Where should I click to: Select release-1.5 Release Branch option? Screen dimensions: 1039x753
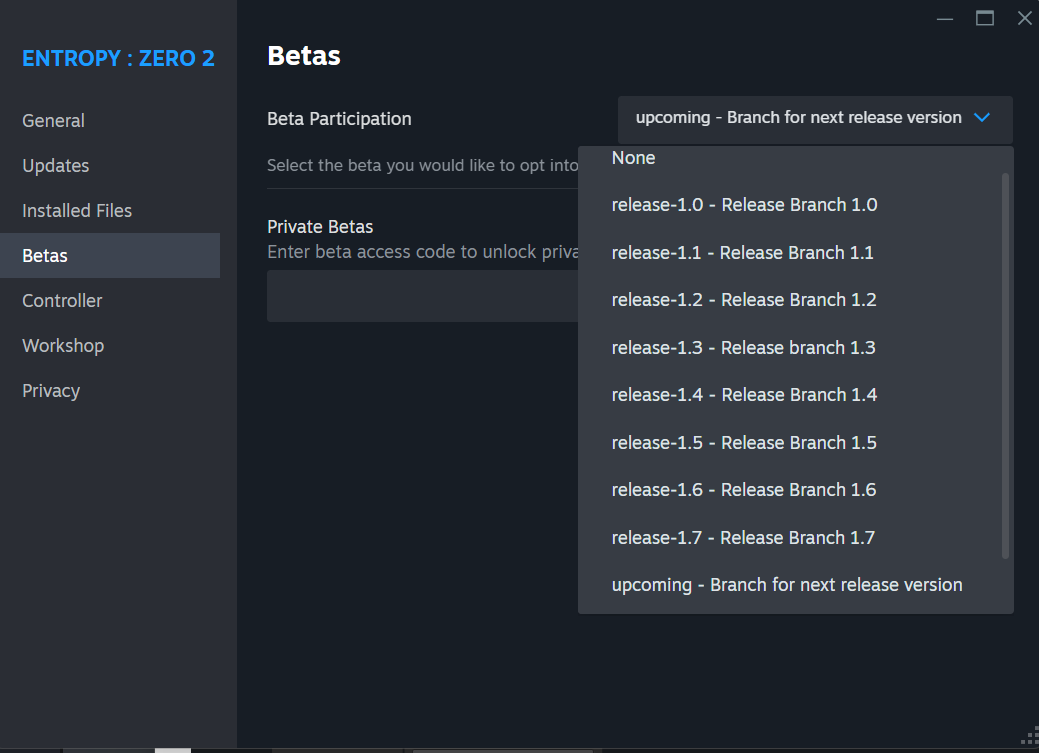tap(744, 443)
